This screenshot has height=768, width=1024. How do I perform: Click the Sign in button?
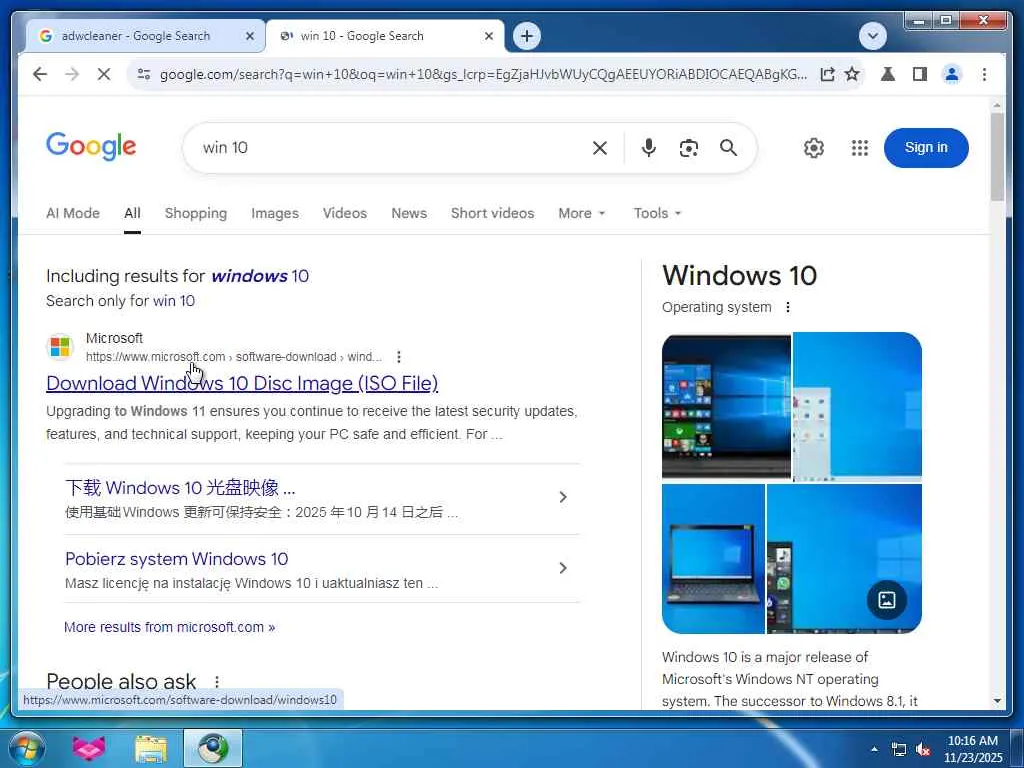[x=925, y=148]
